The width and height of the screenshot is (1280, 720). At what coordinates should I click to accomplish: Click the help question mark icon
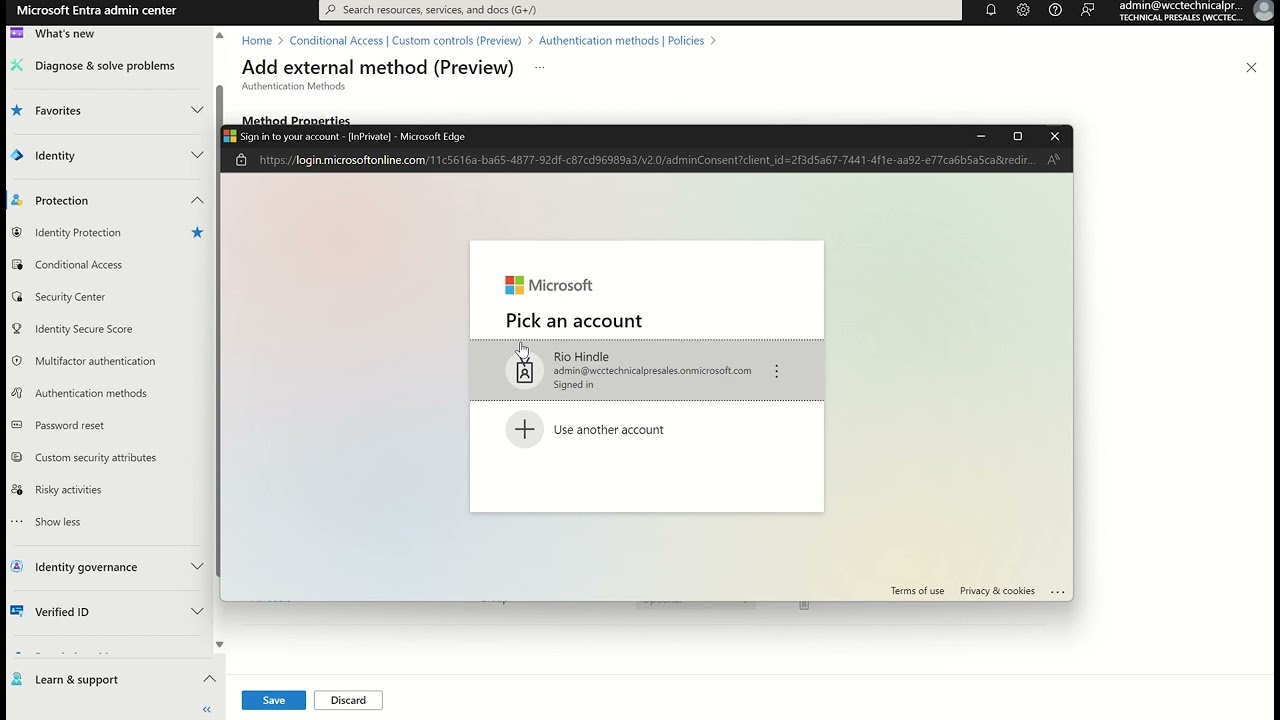point(1055,10)
